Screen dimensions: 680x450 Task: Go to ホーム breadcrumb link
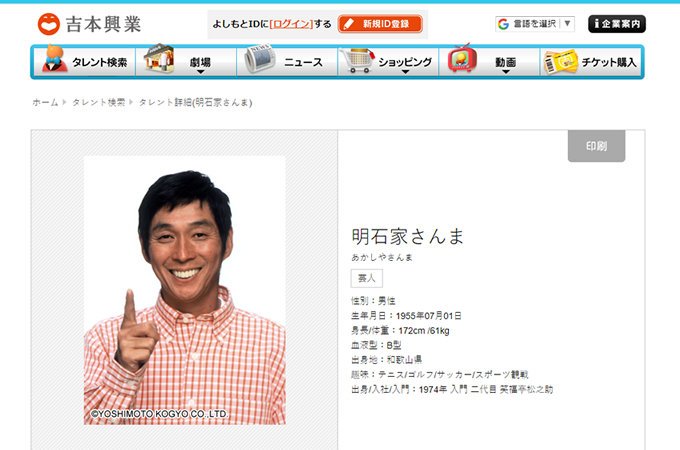[45, 102]
